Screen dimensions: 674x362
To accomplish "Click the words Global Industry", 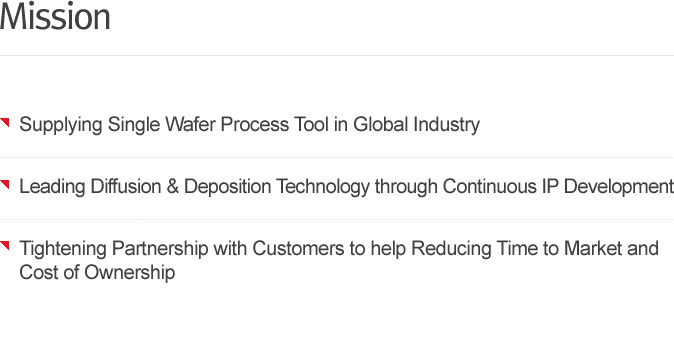I will (x=417, y=125).
